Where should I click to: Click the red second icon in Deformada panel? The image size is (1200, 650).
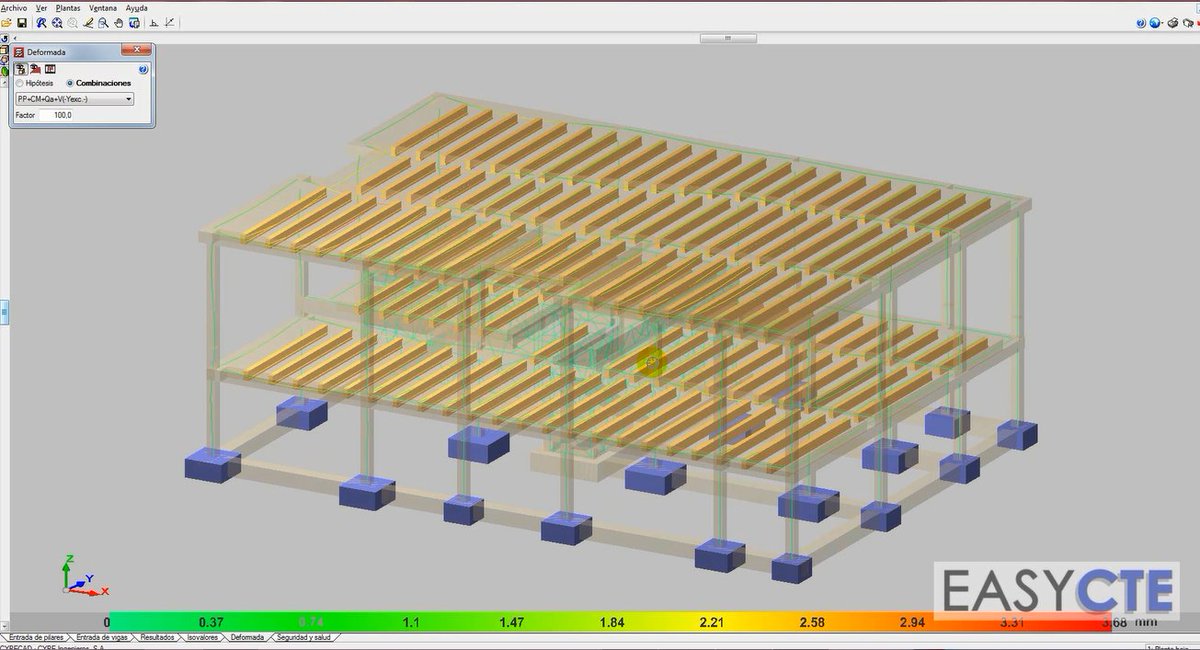click(35, 69)
